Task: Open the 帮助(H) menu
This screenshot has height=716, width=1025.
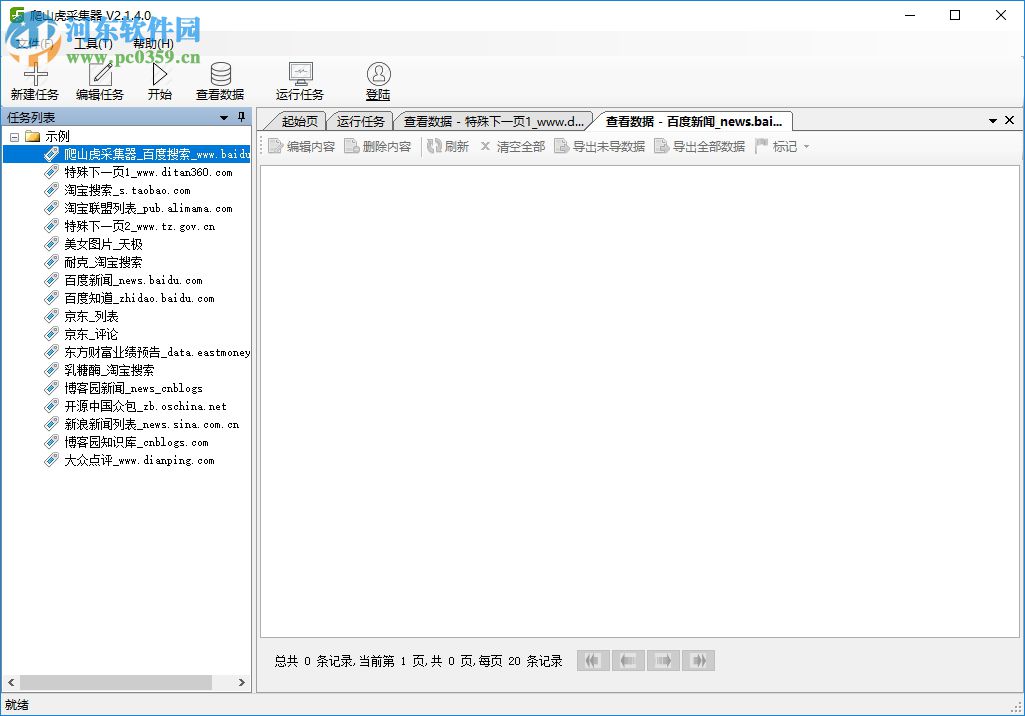Action: point(153,44)
